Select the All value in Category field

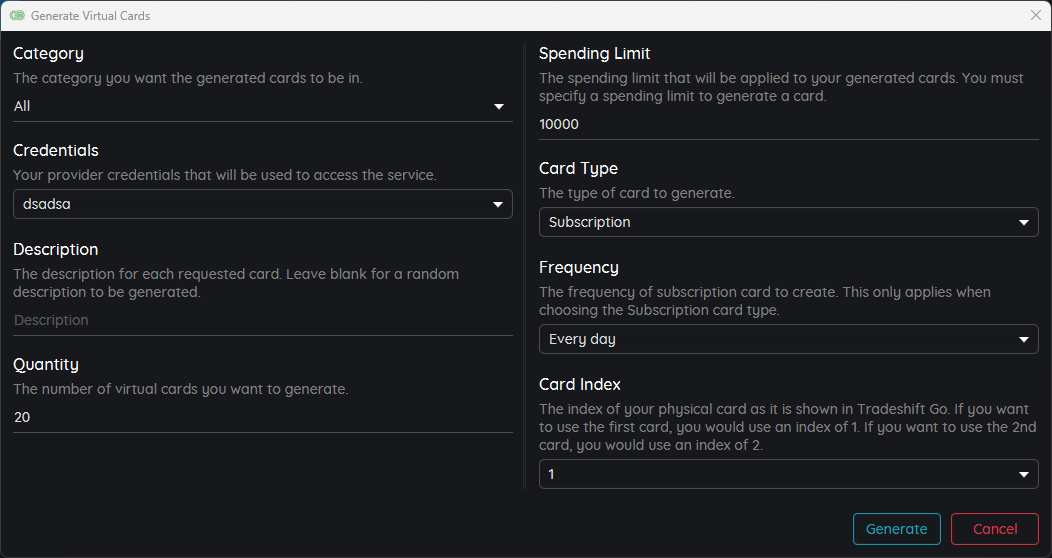point(22,106)
